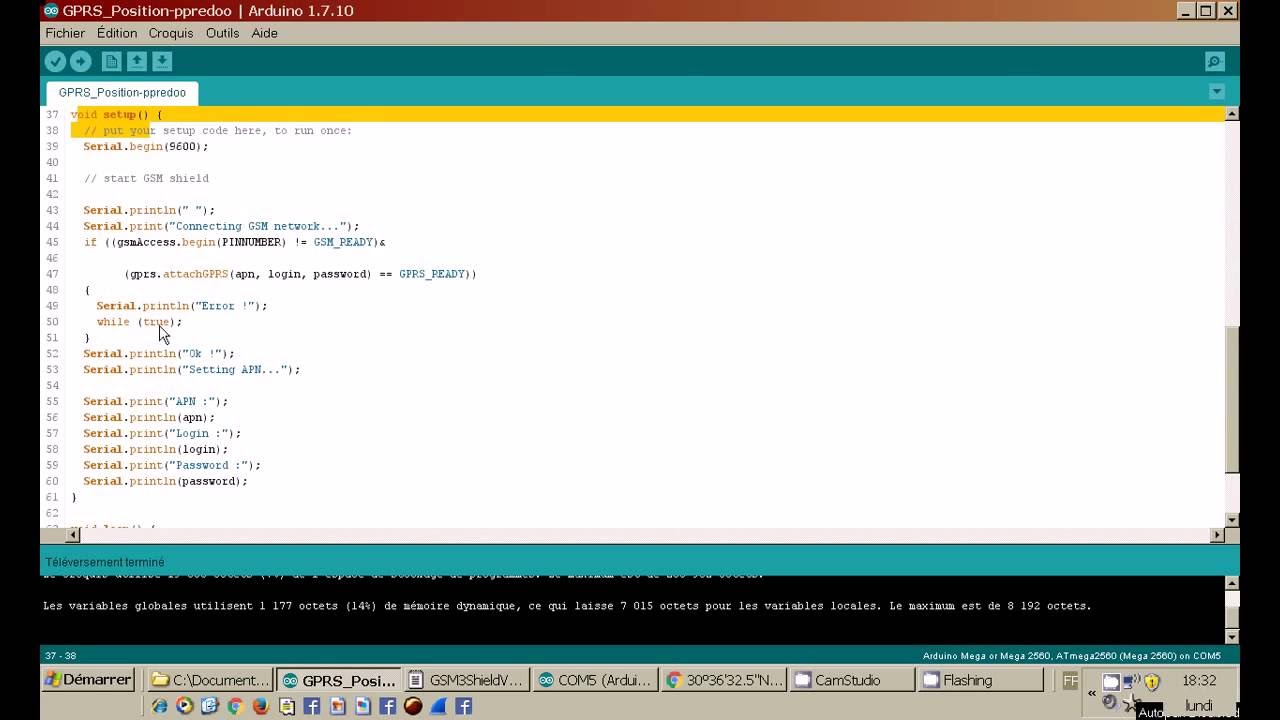
Task: Click the 'while (true);' code line
Action: [139, 322]
